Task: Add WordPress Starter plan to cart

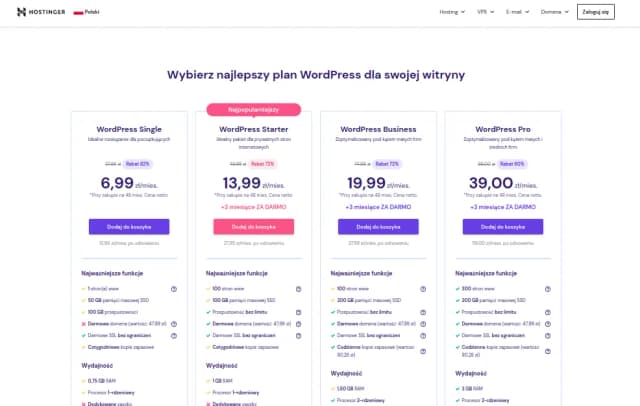Action: [253, 227]
